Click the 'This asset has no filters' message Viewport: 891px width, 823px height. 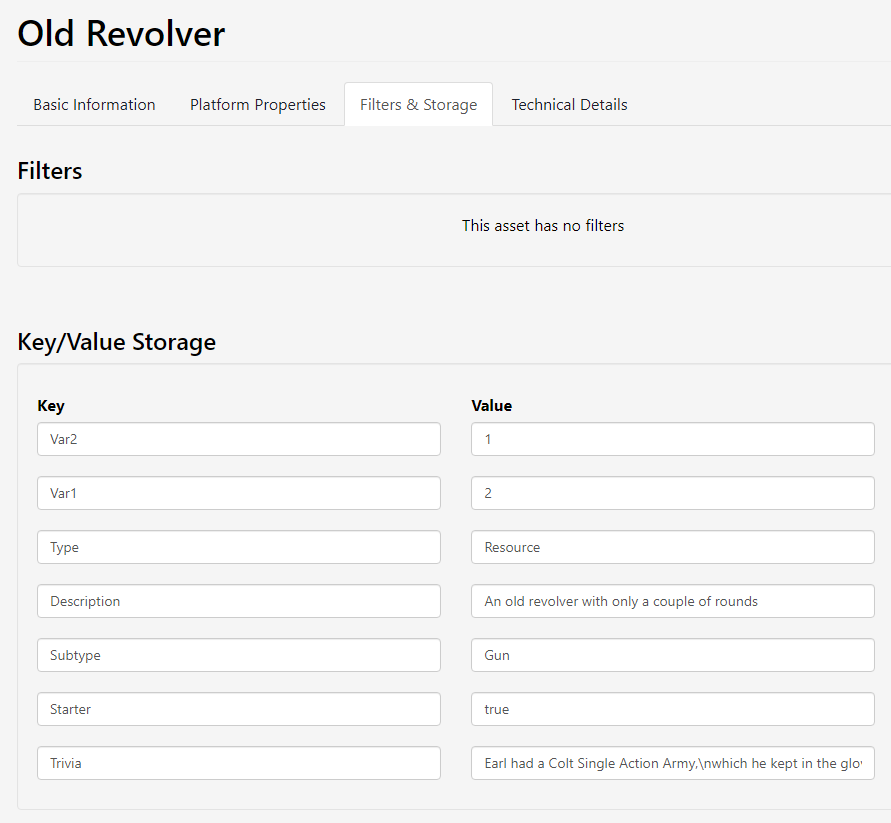(542, 226)
